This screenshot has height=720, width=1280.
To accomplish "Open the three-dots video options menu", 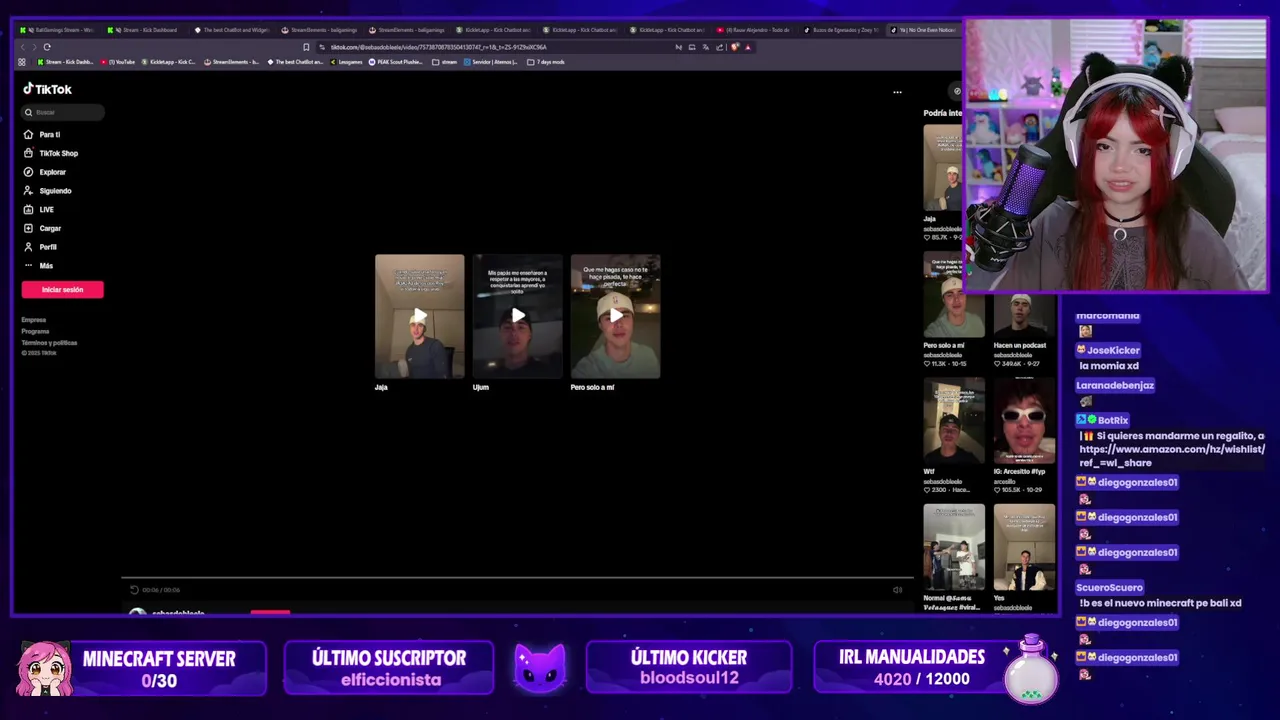I will pyautogui.click(x=897, y=92).
